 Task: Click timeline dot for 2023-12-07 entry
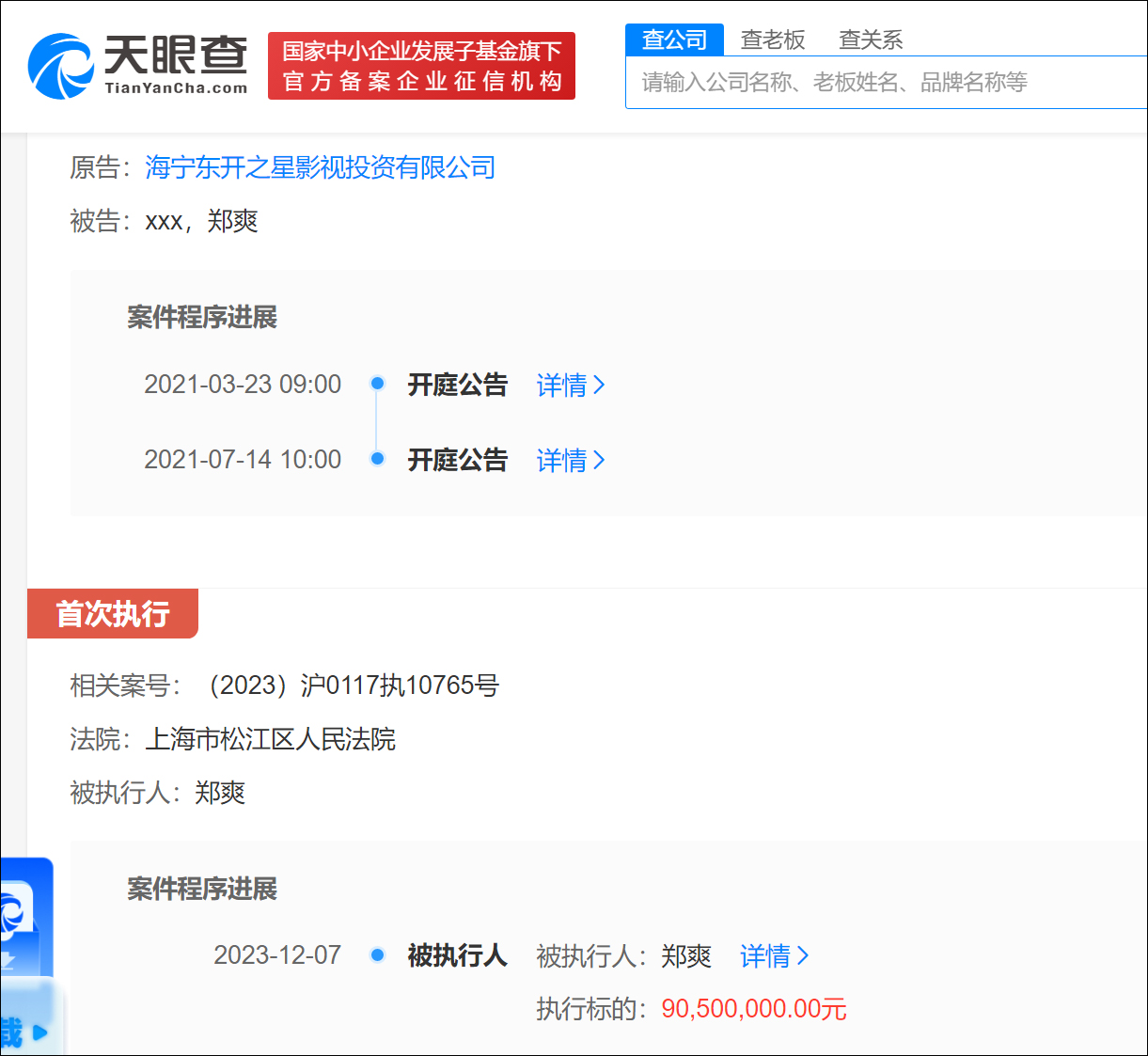tap(377, 955)
